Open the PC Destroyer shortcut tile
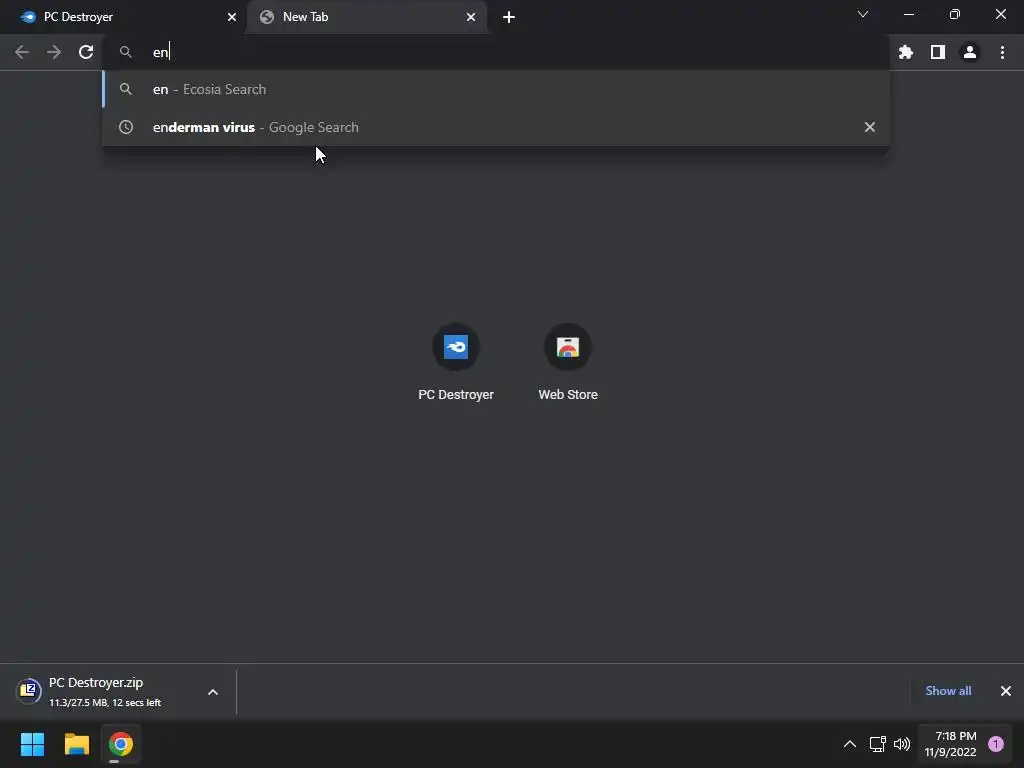The height and width of the screenshot is (768, 1024). click(x=456, y=363)
